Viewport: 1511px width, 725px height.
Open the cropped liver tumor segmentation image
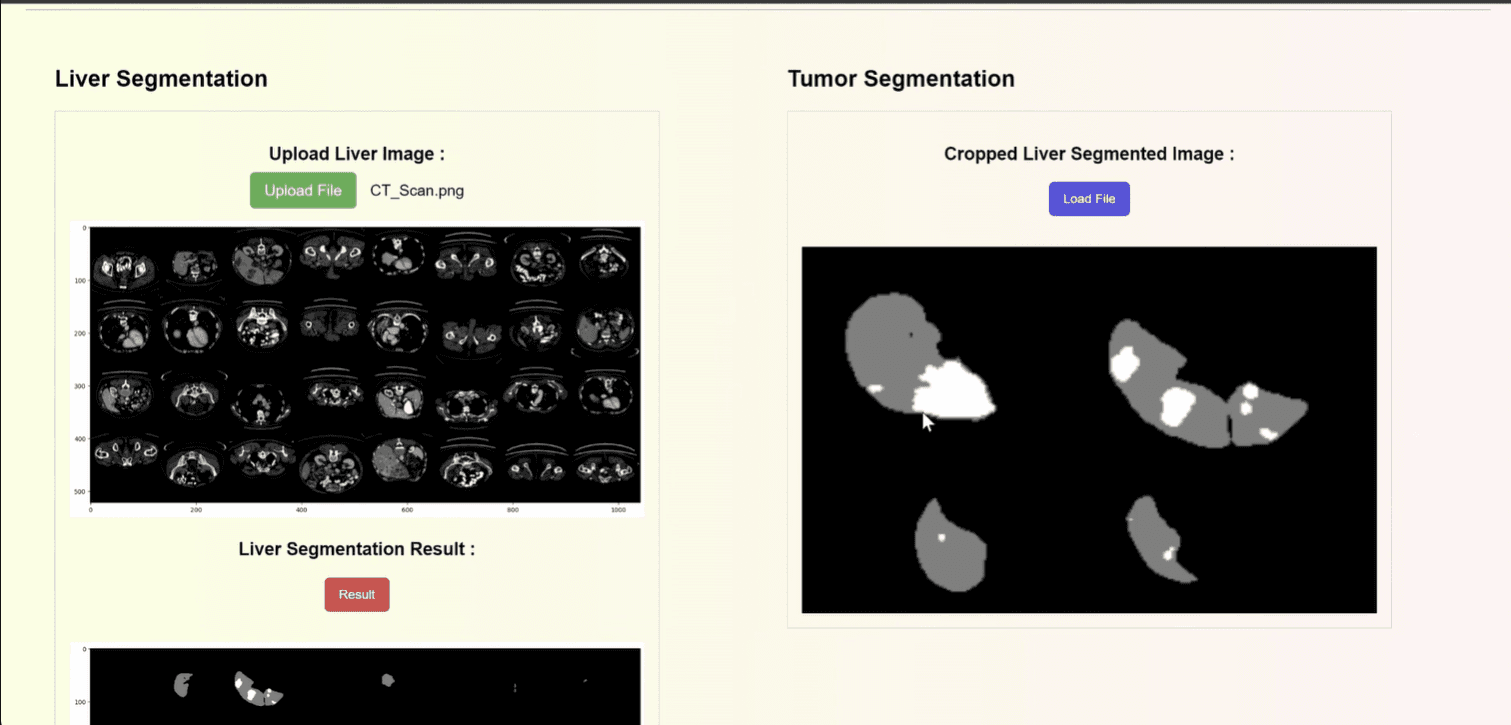tap(1089, 430)
